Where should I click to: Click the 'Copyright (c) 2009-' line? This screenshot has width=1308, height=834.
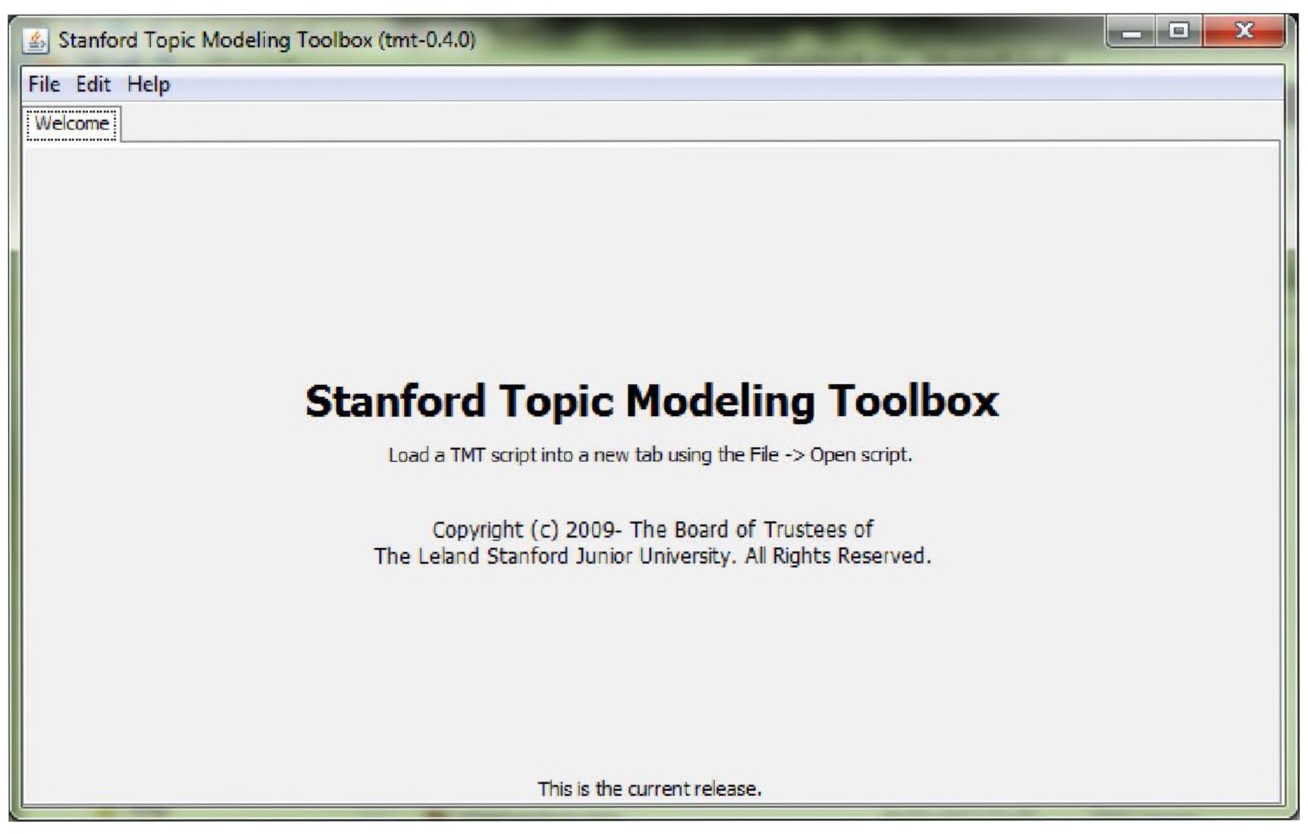point(653,530)
